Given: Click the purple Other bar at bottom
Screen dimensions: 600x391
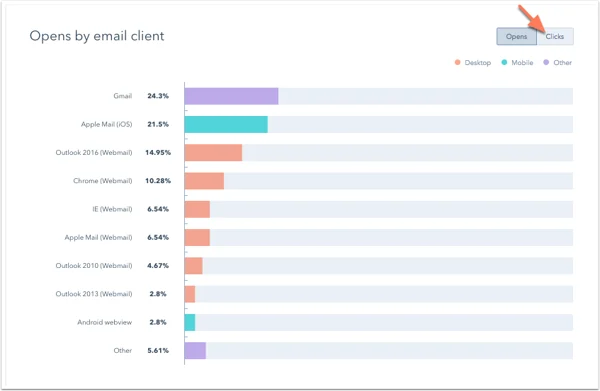Looking at the screenshot, I should (x=195, y=351).
